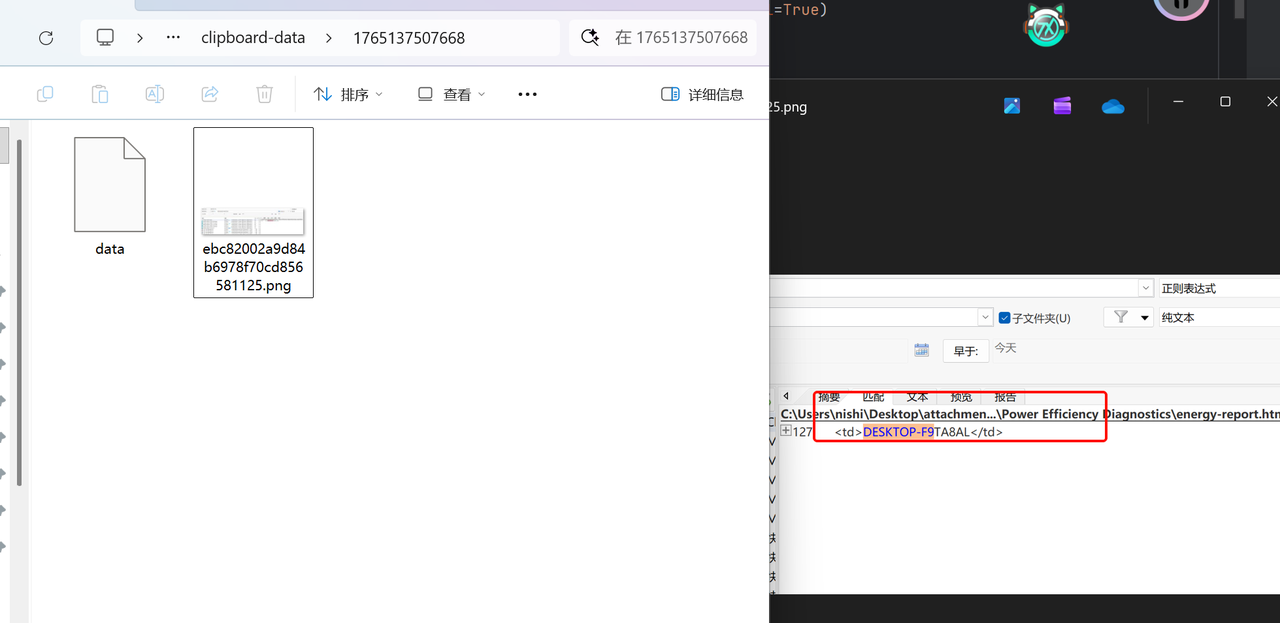Click the OneDrive cloud icon

[x=1113, y=106]
